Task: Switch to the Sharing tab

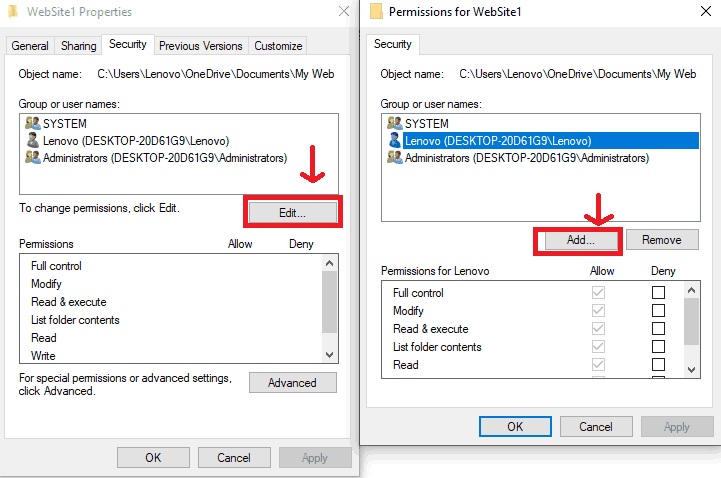Action: (78, 46)
